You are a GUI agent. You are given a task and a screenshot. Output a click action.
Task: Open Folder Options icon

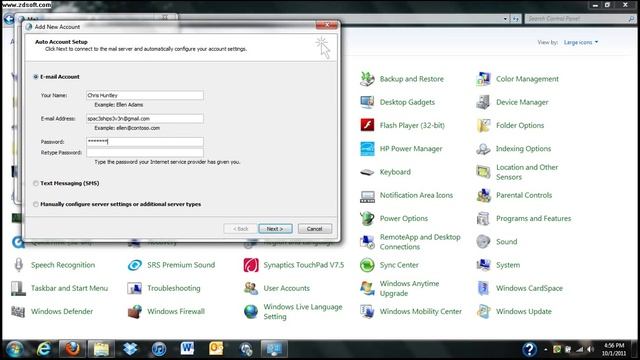[x=483, y=125]
